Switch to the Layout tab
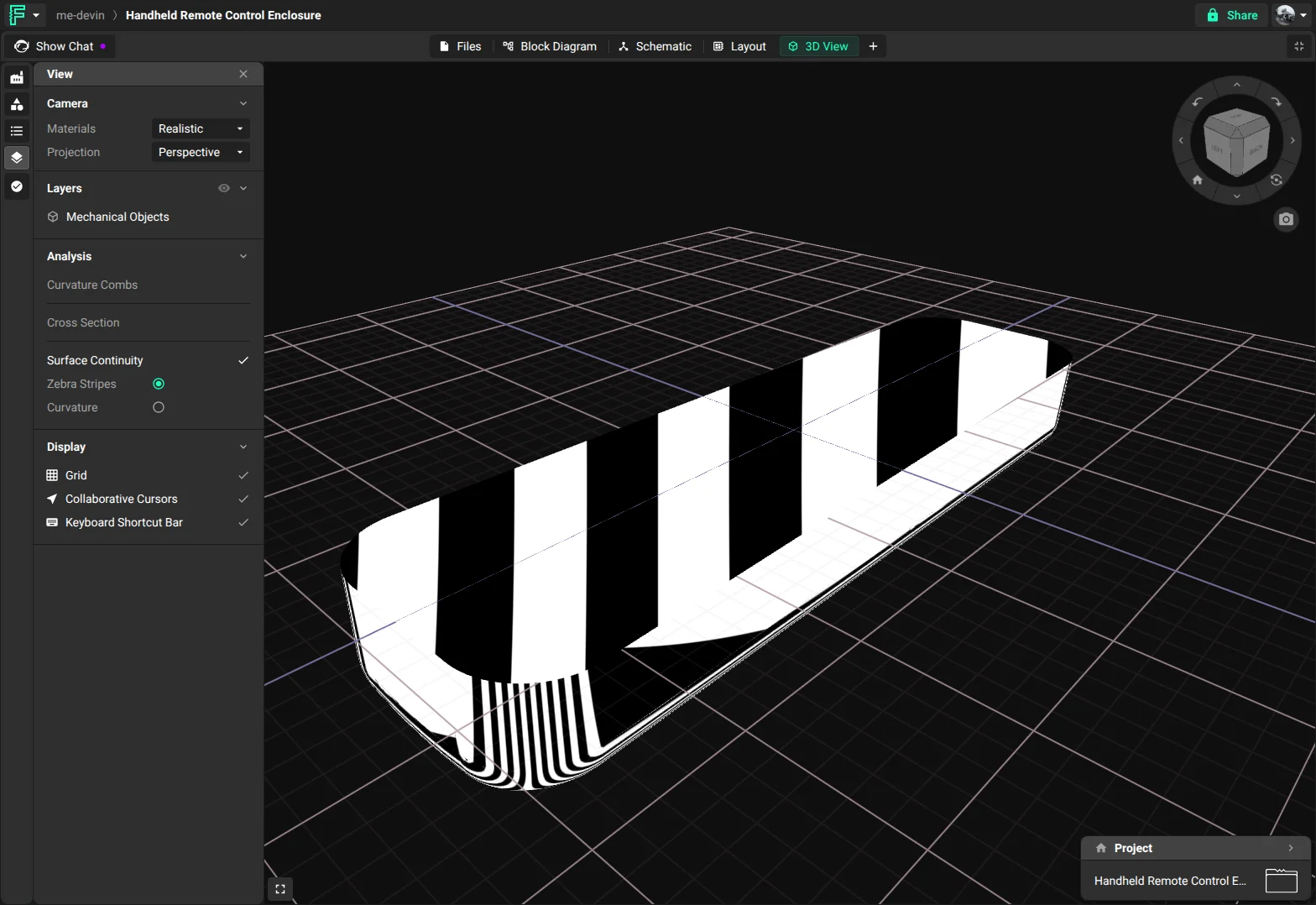The image size is (1316, 905). pos(739,46)
